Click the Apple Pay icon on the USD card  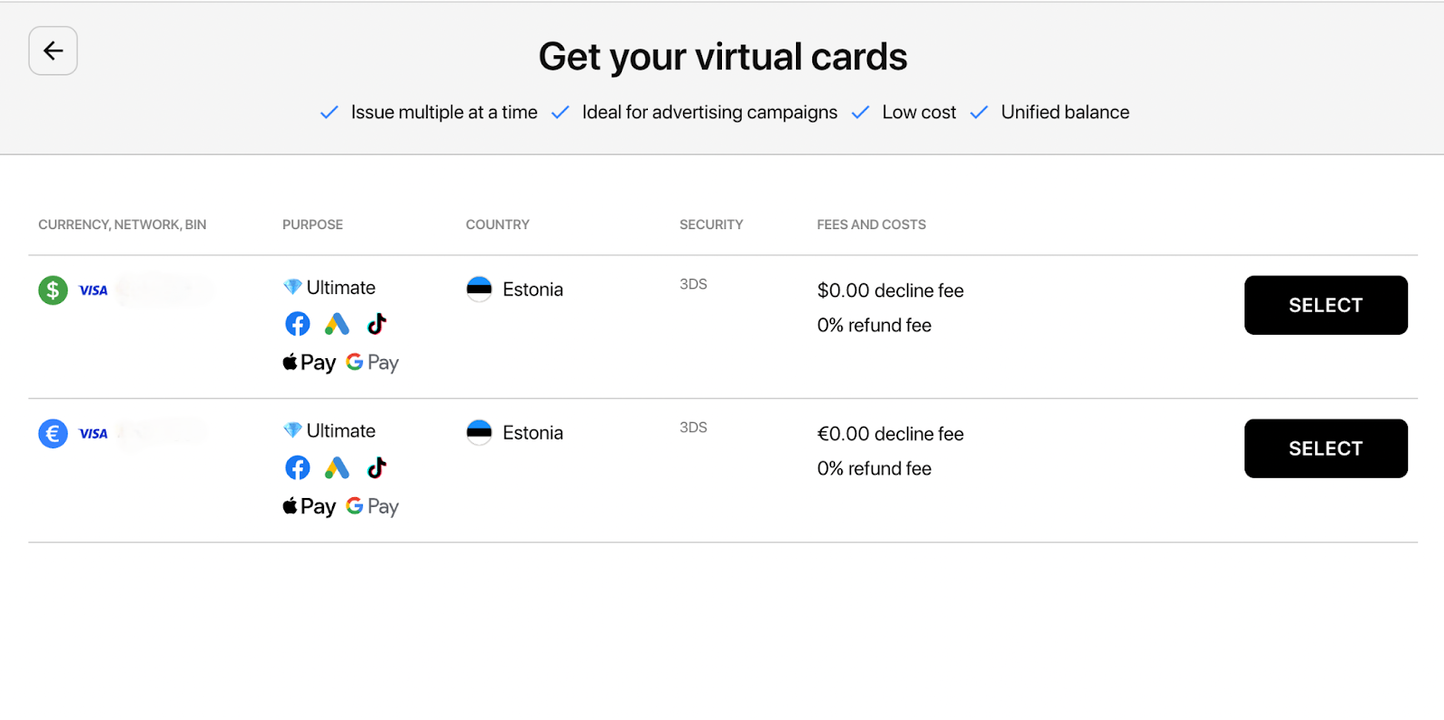pos(308,361)
